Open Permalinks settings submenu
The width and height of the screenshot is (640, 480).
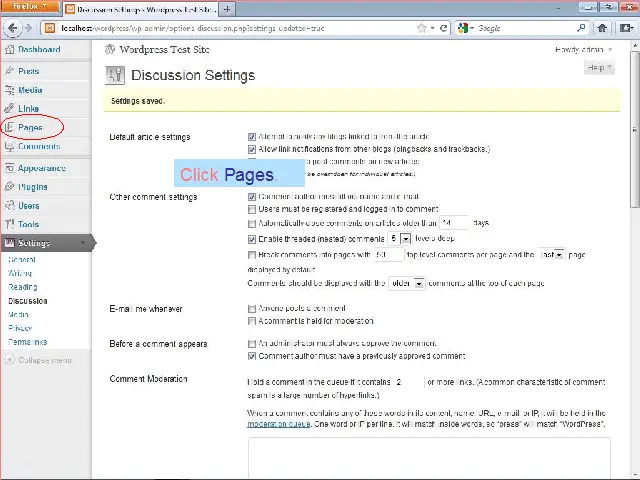28,342
